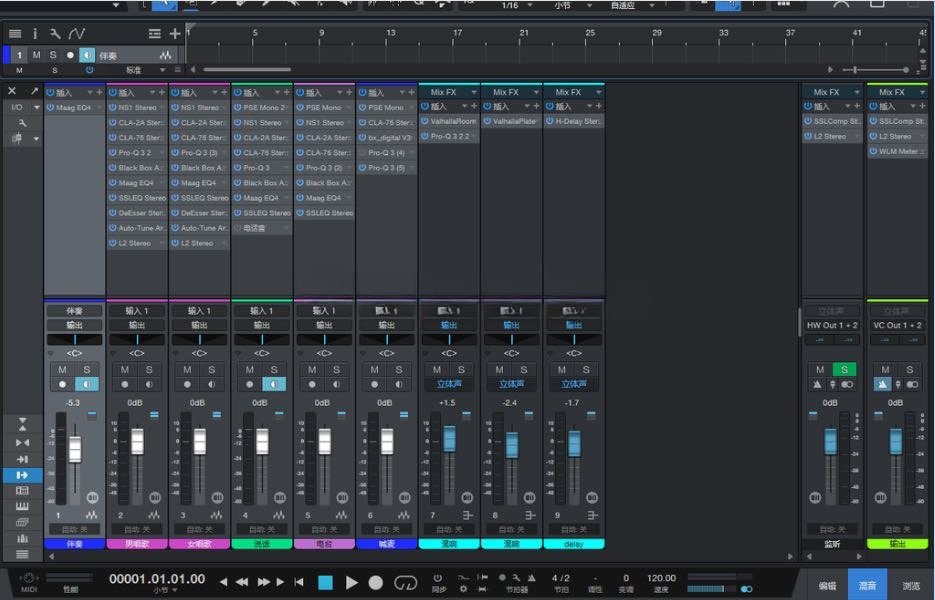The height and width of the screenshot is (600, 935).
Task: Switch to the 浏览 tab
Action: pyautogui.click(x=911, y=585)
